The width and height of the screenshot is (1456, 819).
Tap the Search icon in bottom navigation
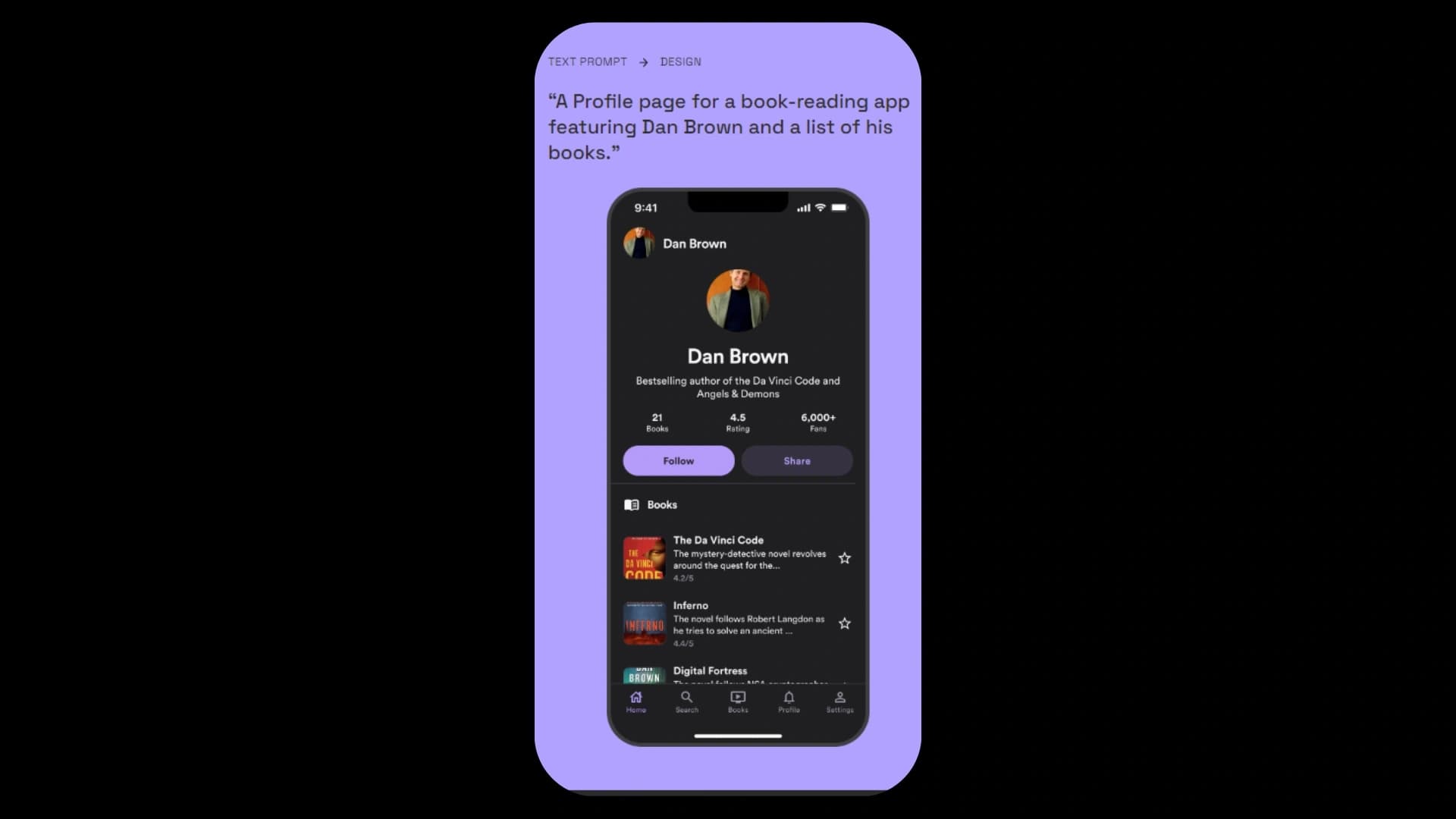(687, 700)
